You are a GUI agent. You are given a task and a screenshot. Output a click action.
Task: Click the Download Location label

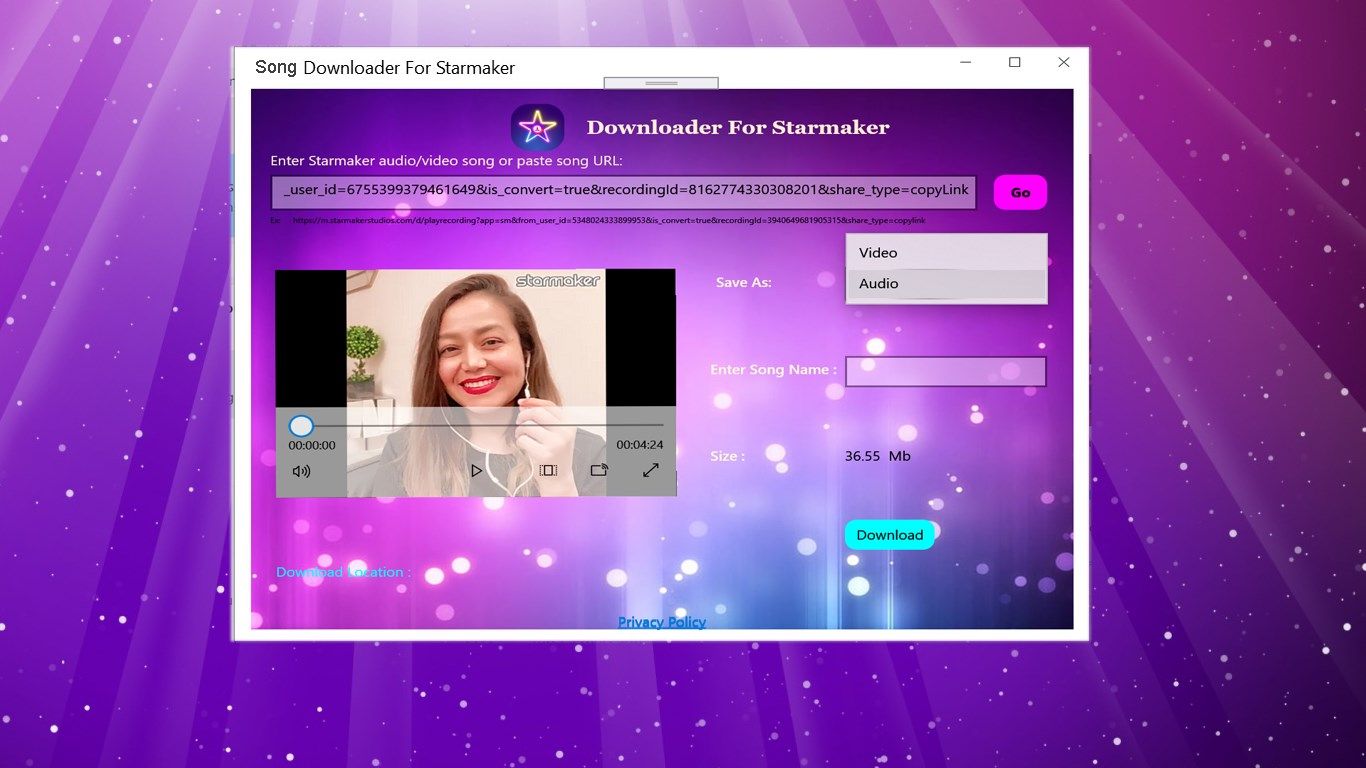tap(344, 572)
